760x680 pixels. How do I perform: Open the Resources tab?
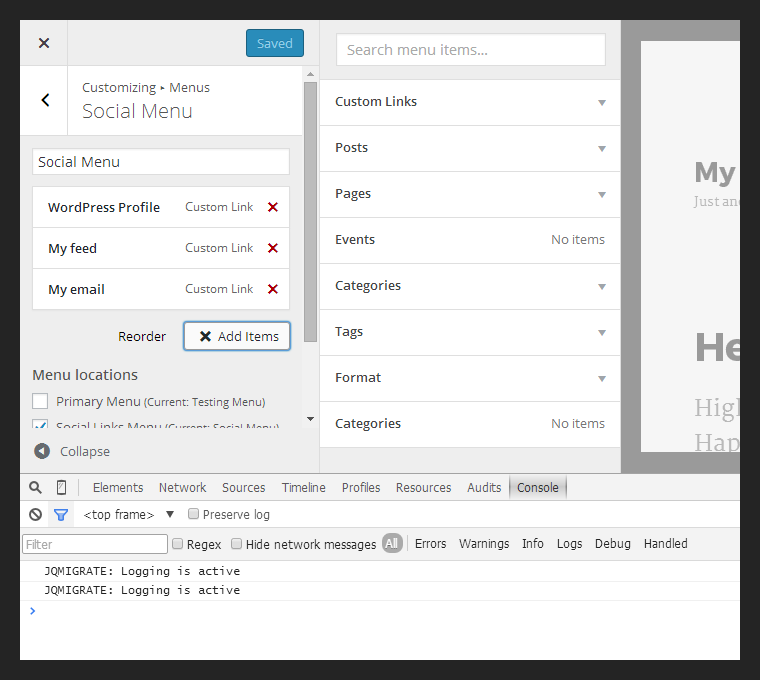pos(423,487)
